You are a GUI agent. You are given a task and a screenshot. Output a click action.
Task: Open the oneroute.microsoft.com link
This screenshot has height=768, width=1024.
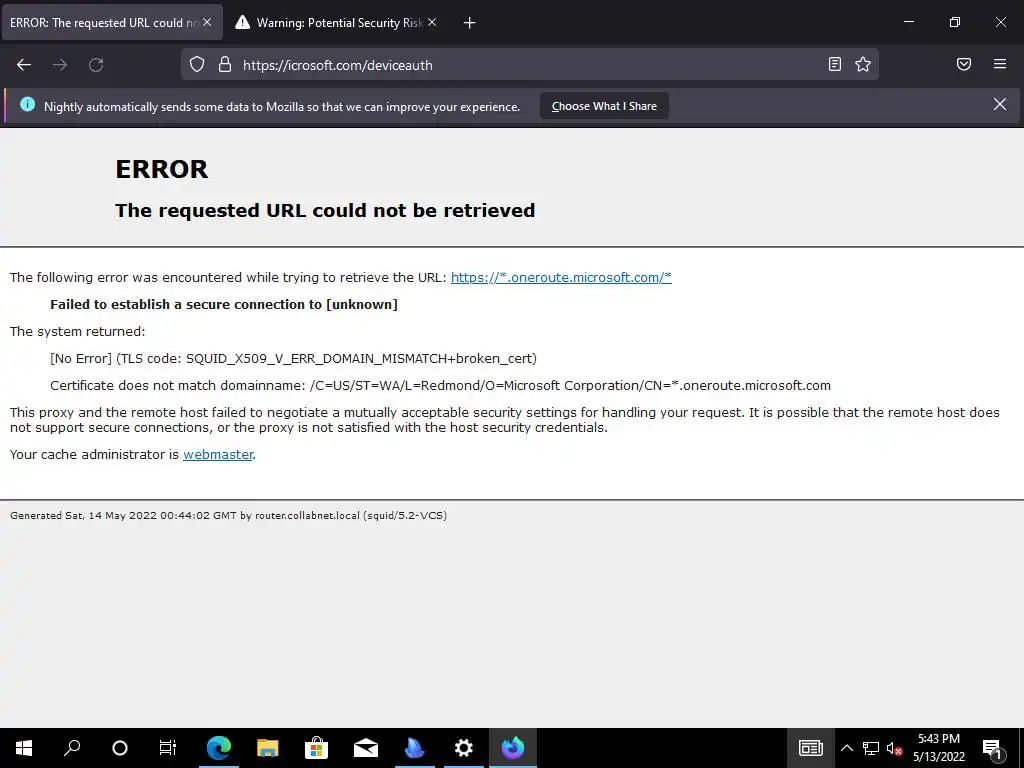point(561,277)
